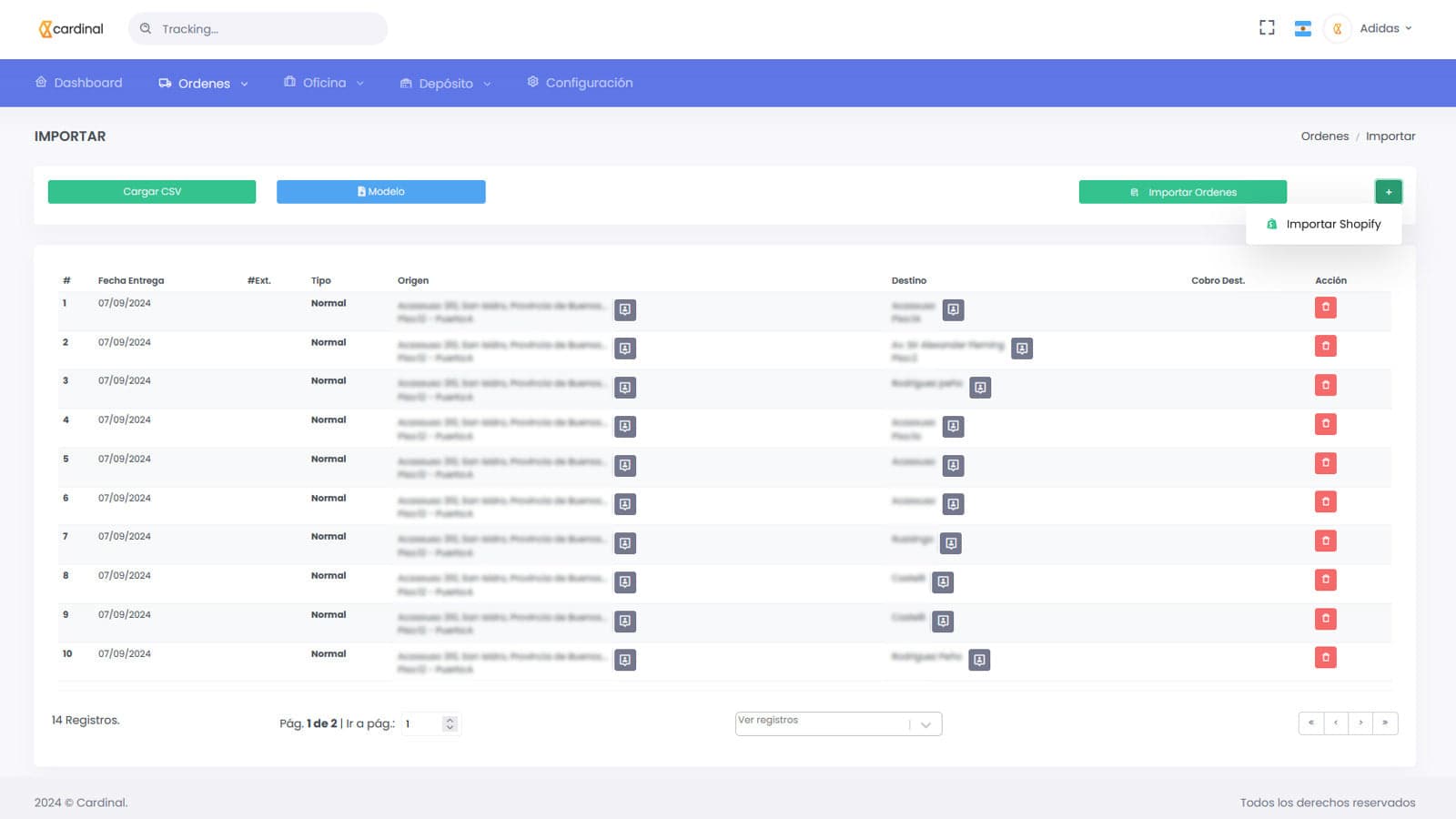Click the trash icon for row 5
1456x819 pixels.
tap(1325, 463)
